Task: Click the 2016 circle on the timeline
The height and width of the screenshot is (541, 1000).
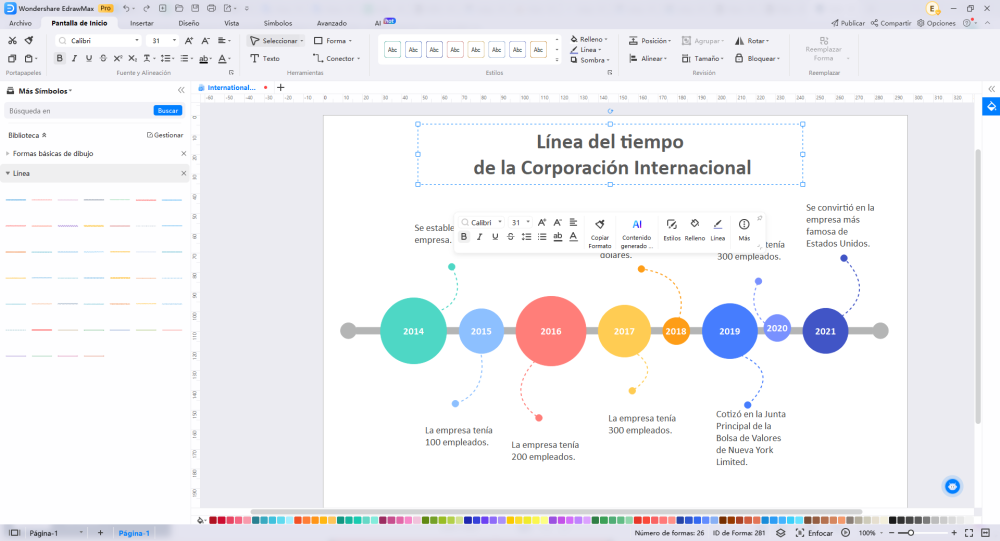Action: click(x=551, y=331)
